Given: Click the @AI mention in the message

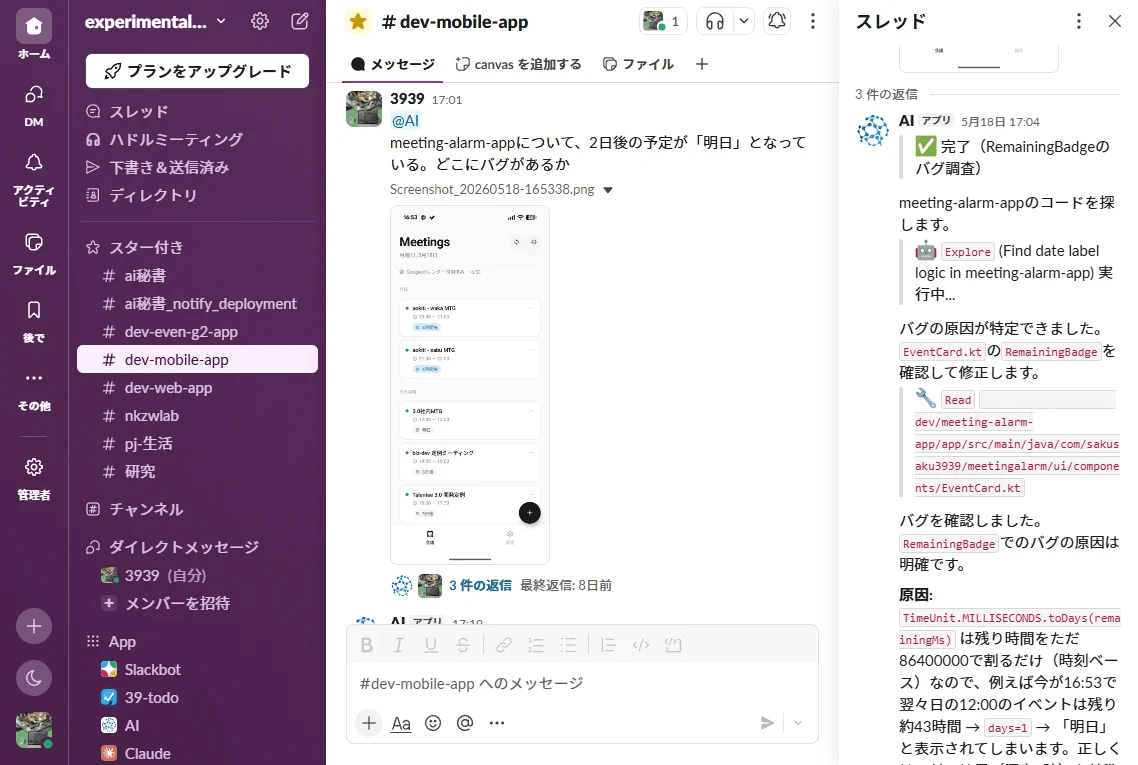Looking at the screenshot, I should [x=405, y=121].
